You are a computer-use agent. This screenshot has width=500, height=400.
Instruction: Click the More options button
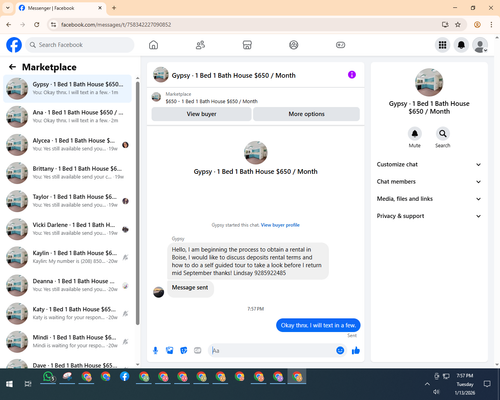[306, 114]
